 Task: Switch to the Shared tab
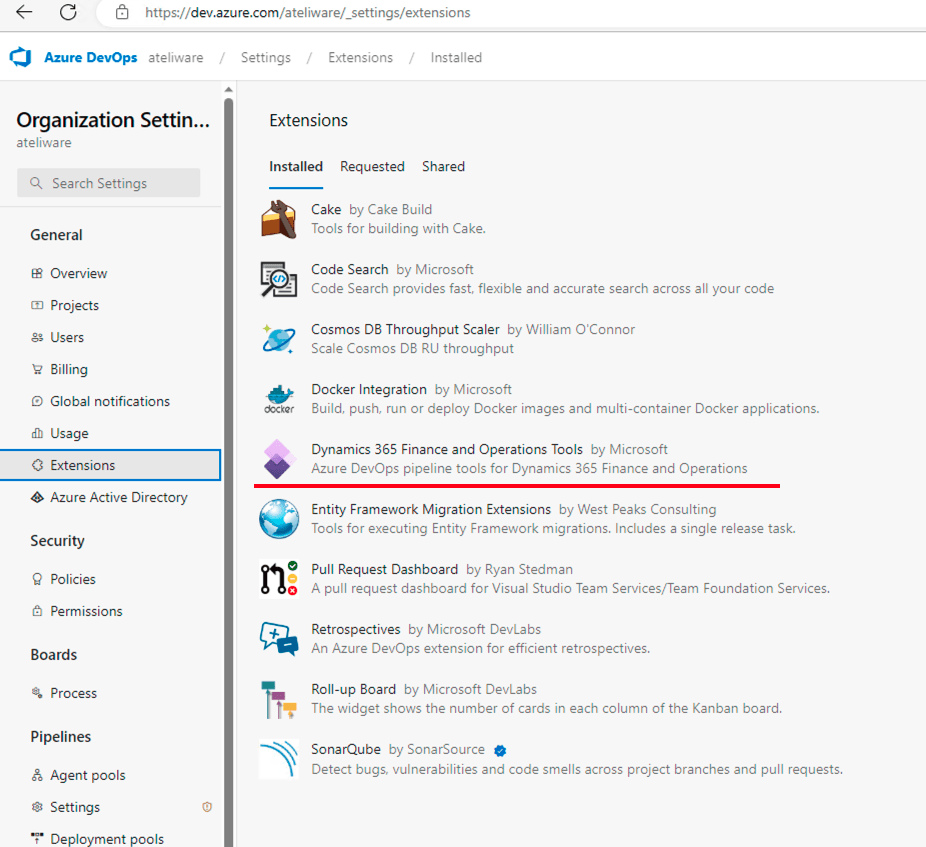tap(444, 167)
